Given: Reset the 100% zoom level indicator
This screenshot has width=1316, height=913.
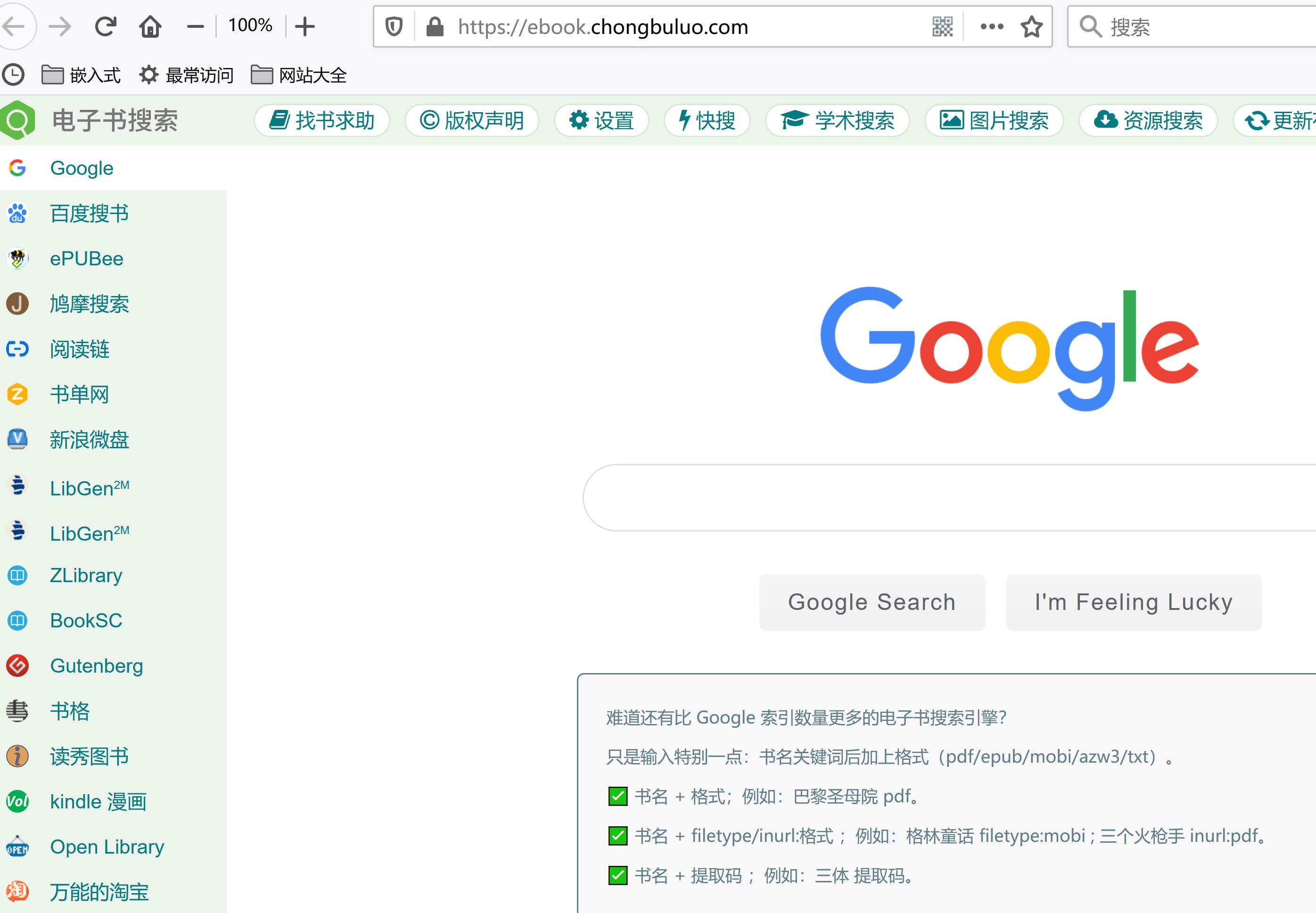Looking at the screenshot, I should (x=250, y=25).
